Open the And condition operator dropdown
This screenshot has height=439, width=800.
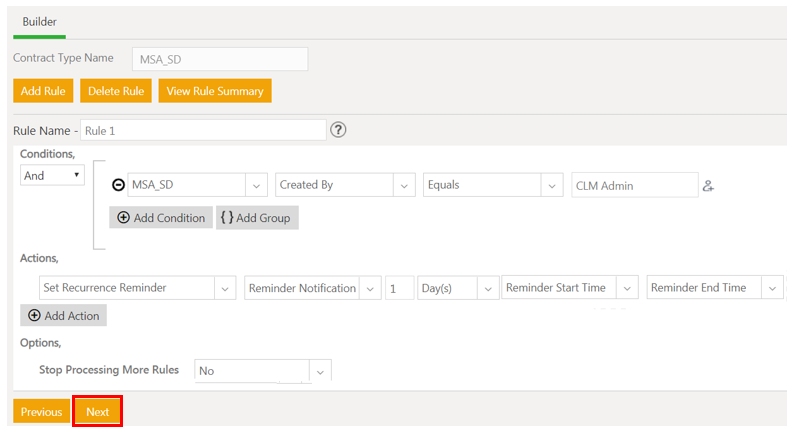[x=52, y=175]
